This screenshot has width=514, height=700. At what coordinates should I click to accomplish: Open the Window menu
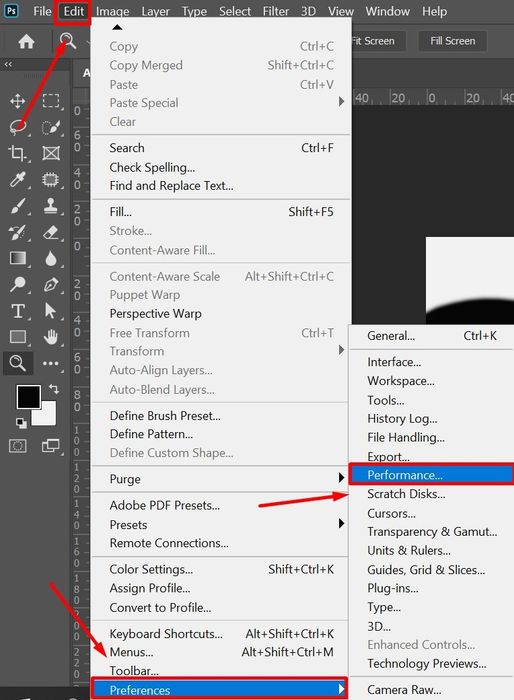click(387, 11)
